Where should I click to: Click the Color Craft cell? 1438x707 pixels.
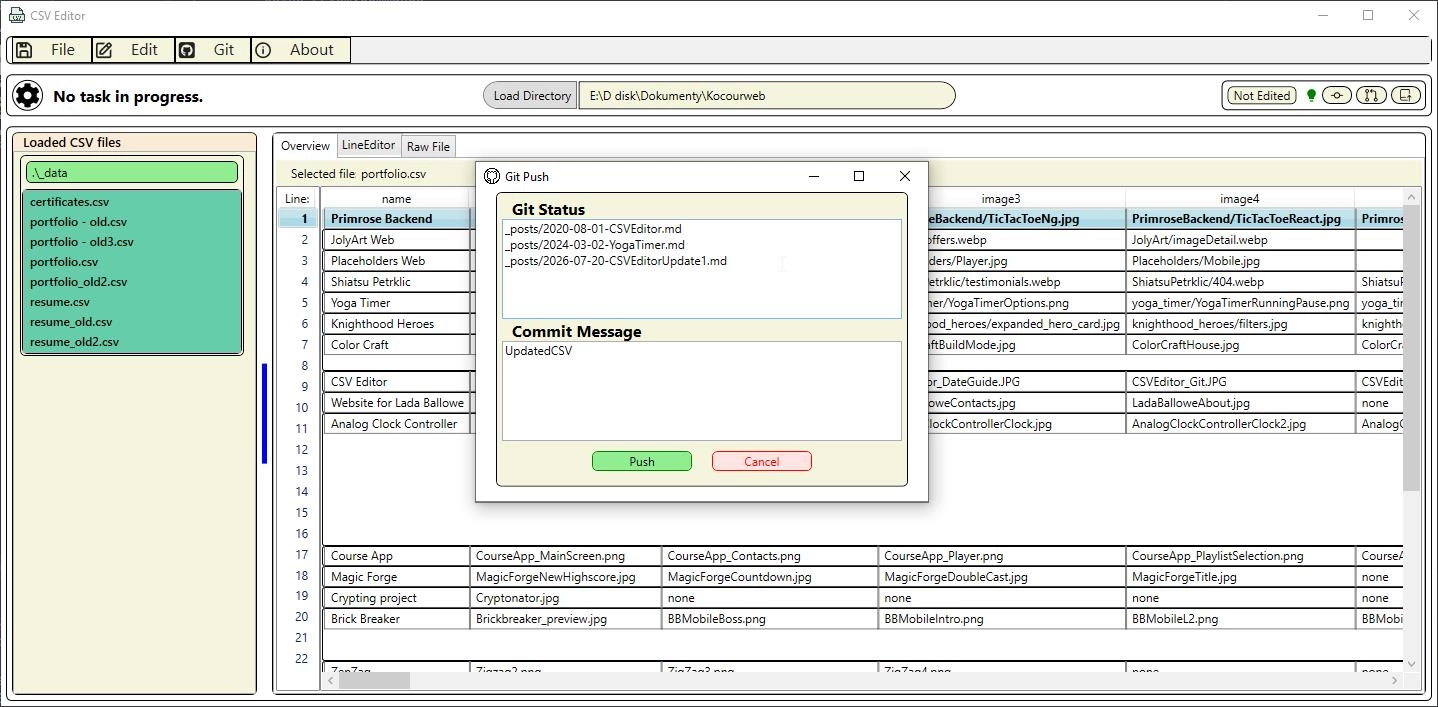[x=397, y=345]
